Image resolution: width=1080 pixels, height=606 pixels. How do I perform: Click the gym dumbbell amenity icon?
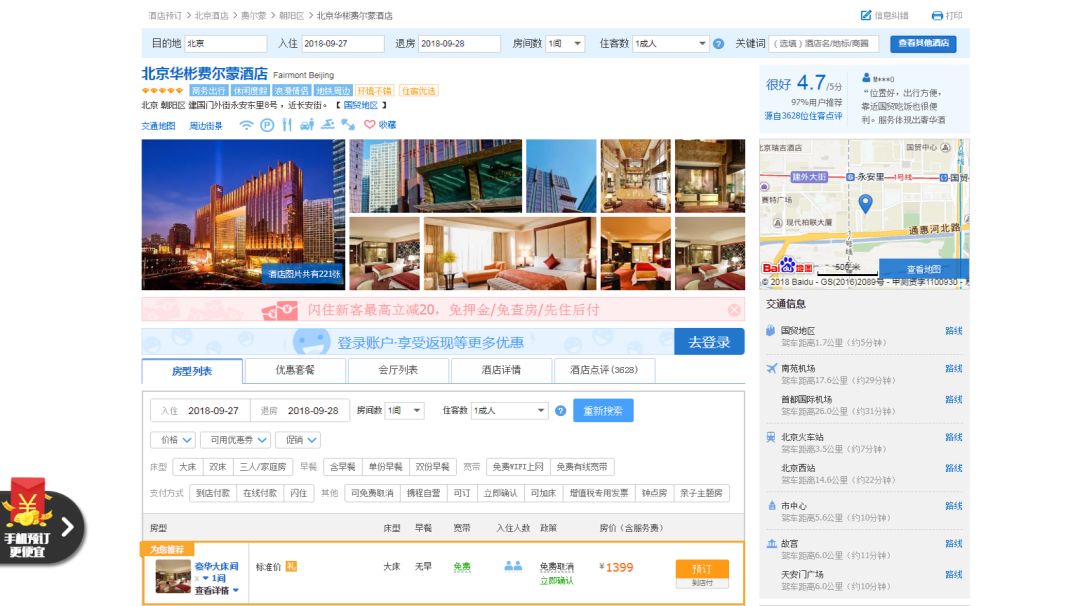(x=348, y=125)
